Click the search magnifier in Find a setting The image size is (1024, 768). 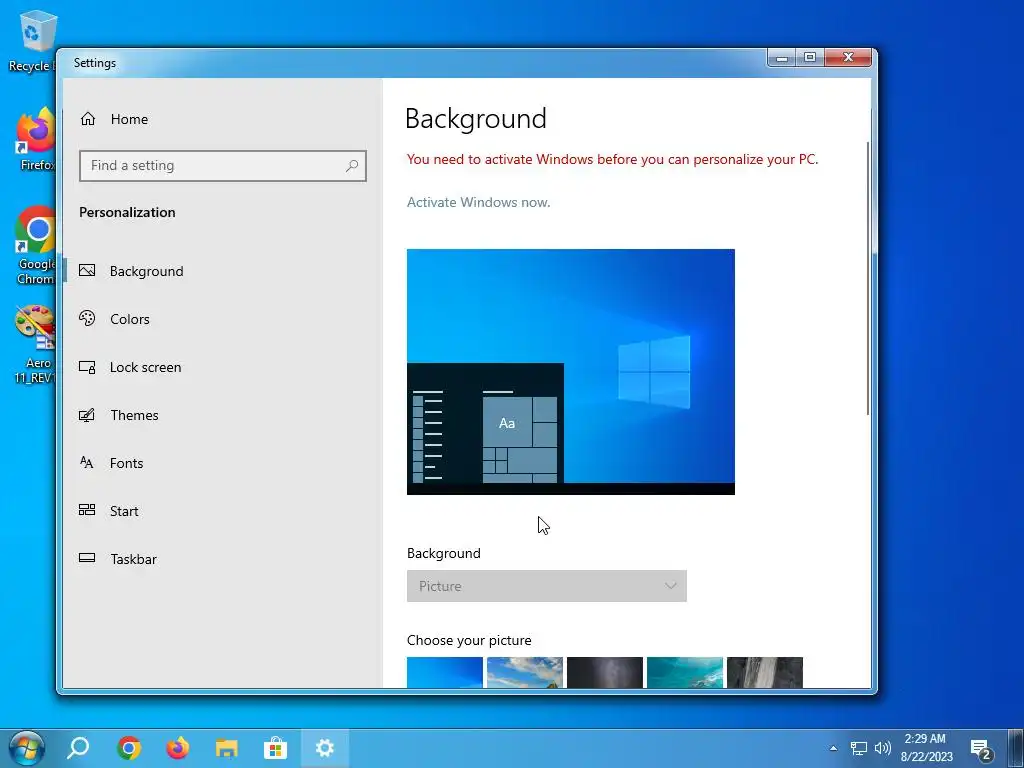(352, 166)
